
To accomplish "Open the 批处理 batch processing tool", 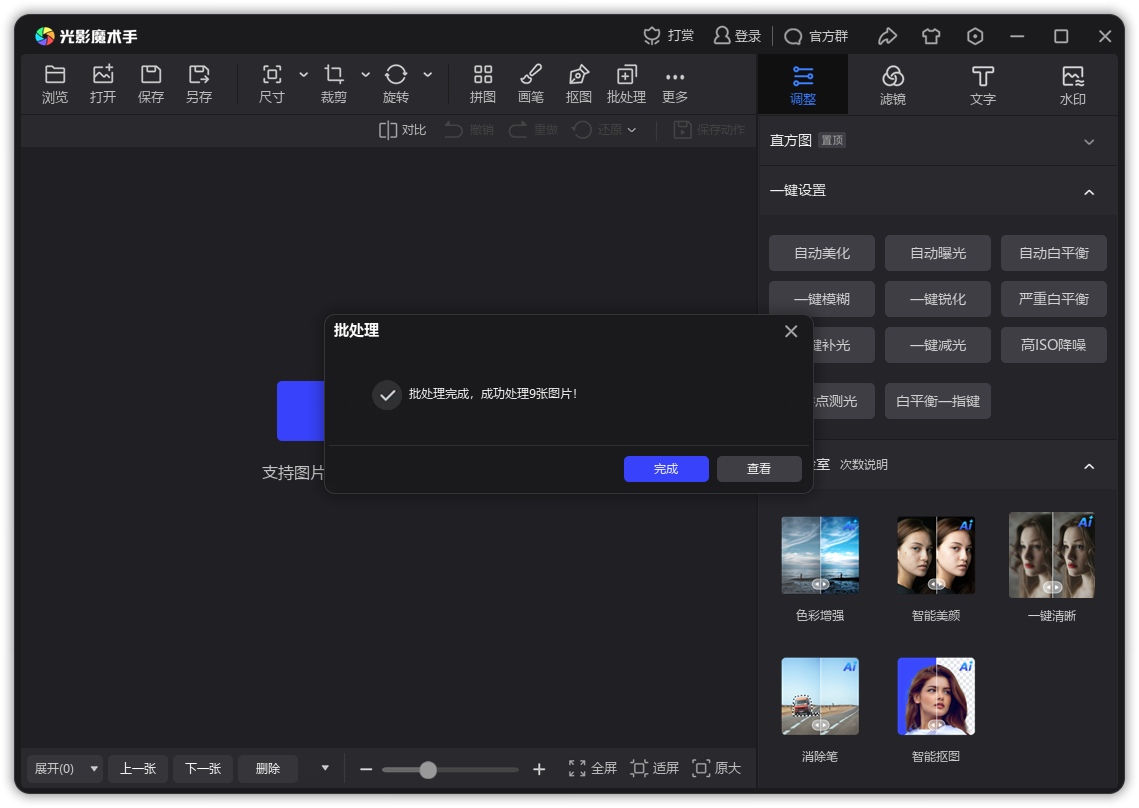I will [626, 76].
